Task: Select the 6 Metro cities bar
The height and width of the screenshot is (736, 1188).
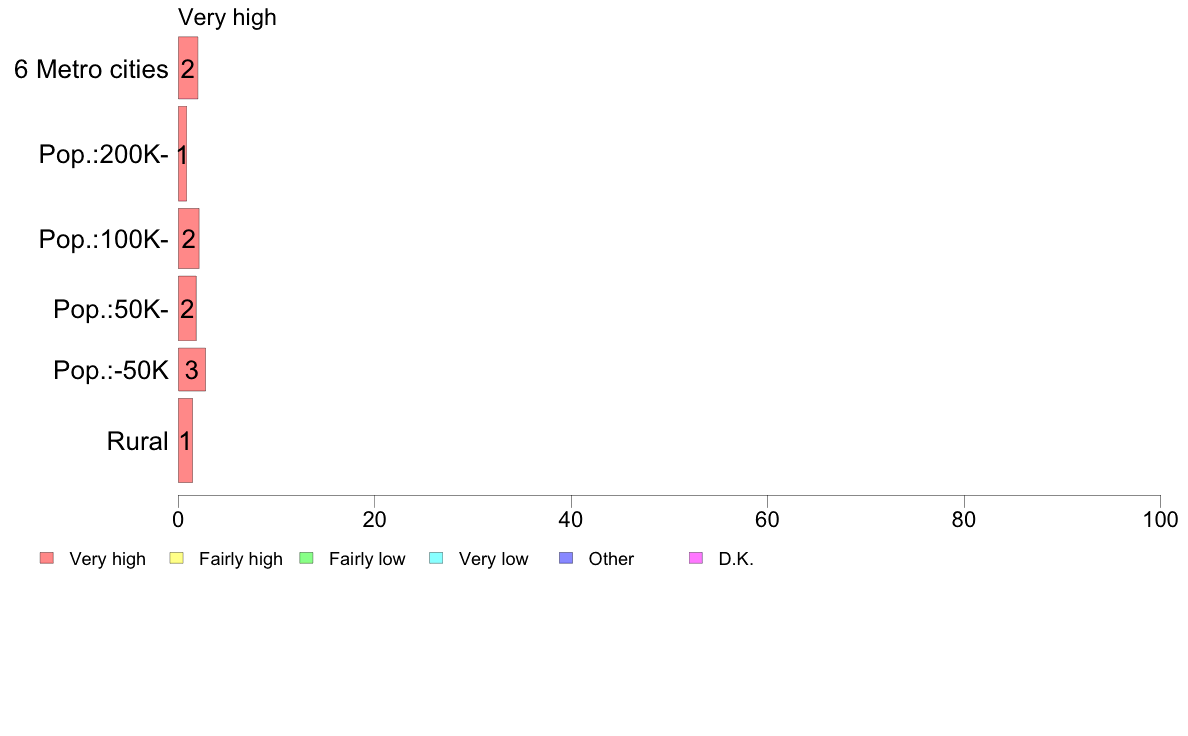Action: point(188,67)
